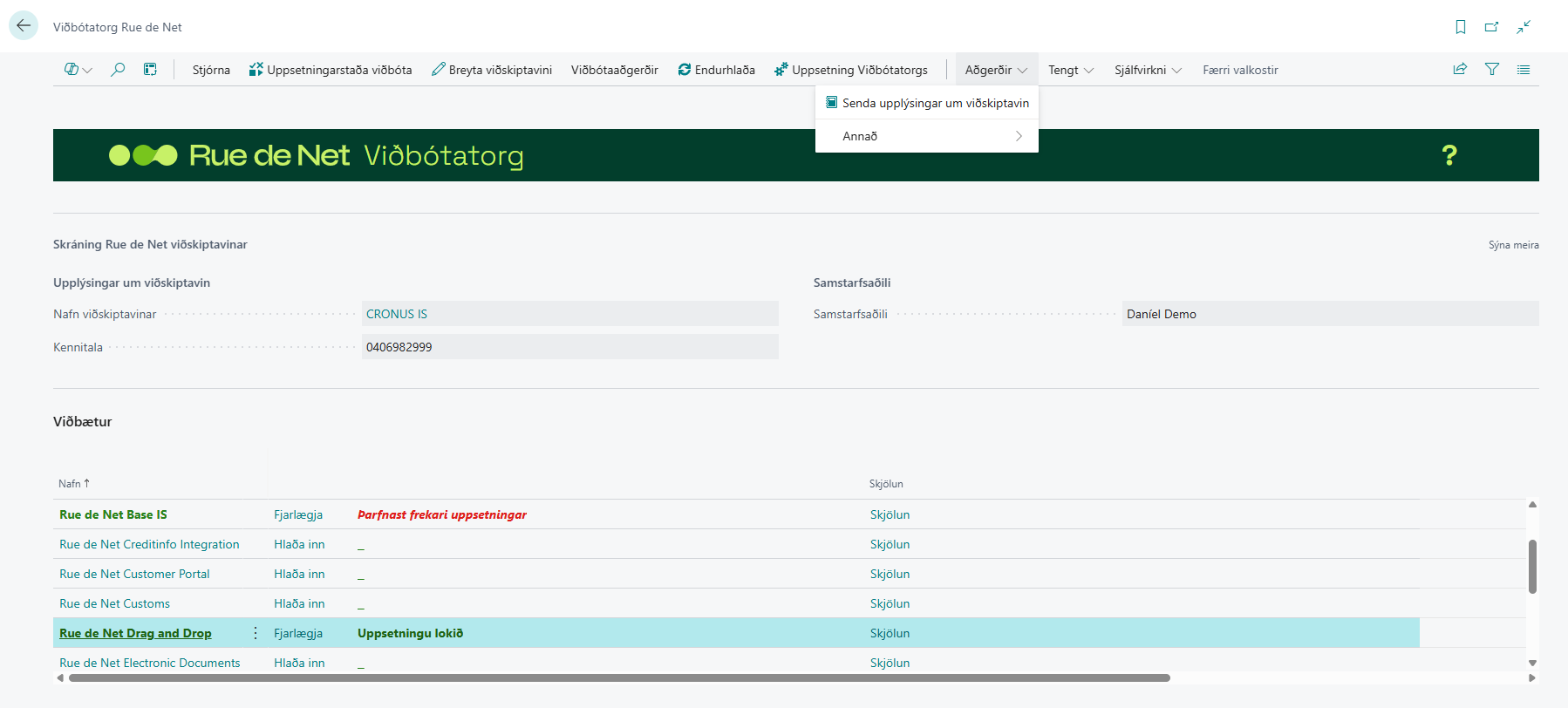The height and width of the screenshot is (708, 1568).
Task: Expand the Annað submenu
Action: tap(926, 136)
